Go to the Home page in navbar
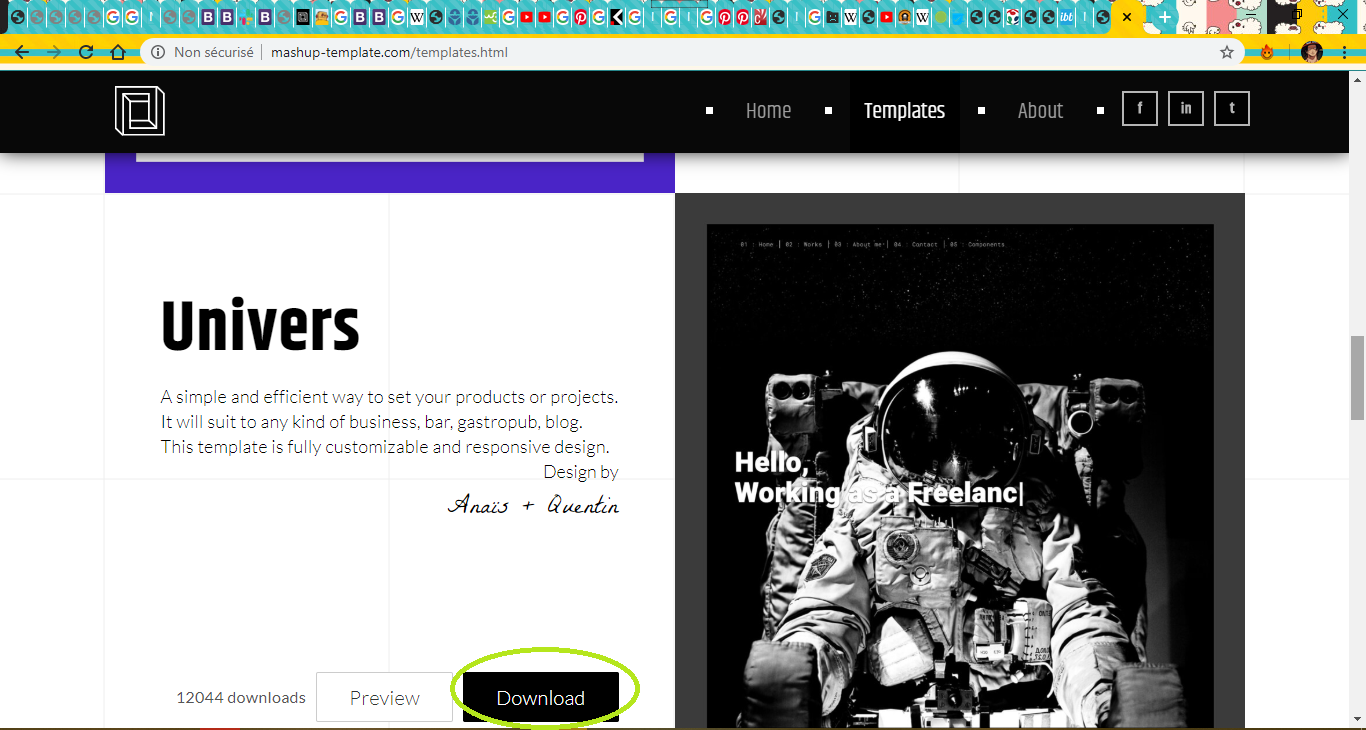The width and height of the screenshot is (1366, 730). pyautogui.click(x=768, y=111)
